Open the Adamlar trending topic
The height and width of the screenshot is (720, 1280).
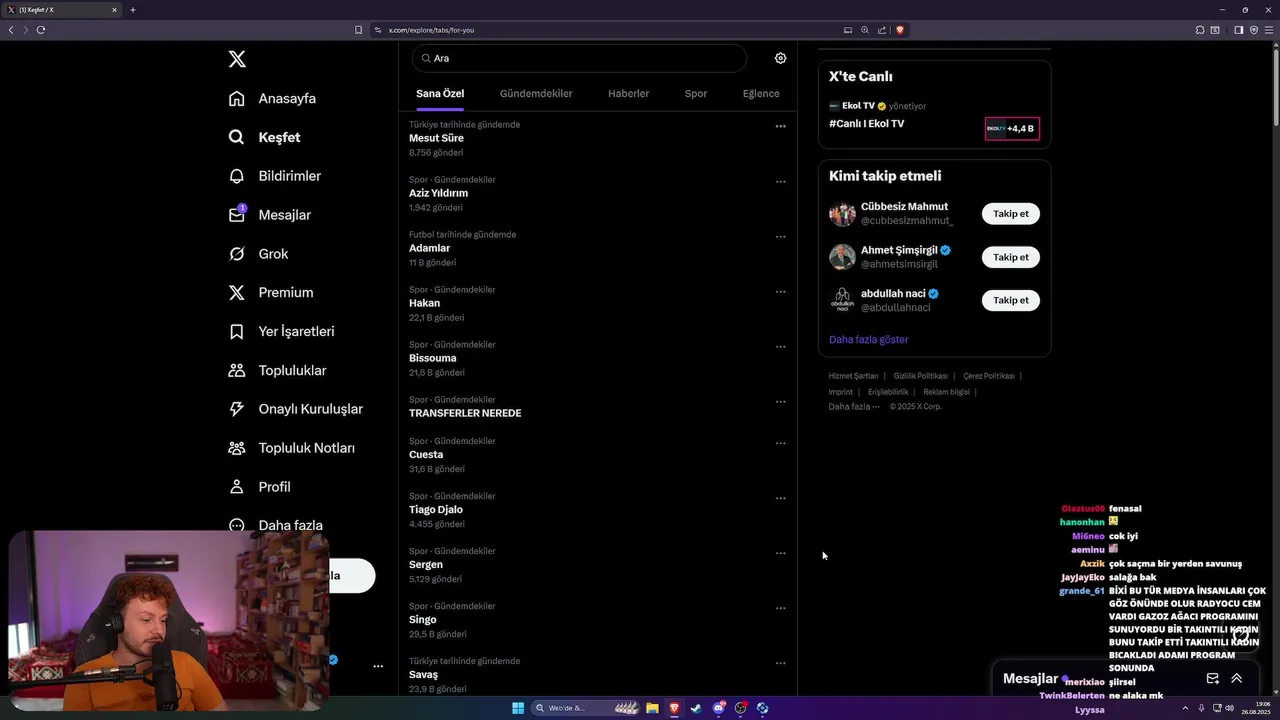(429, 248)
